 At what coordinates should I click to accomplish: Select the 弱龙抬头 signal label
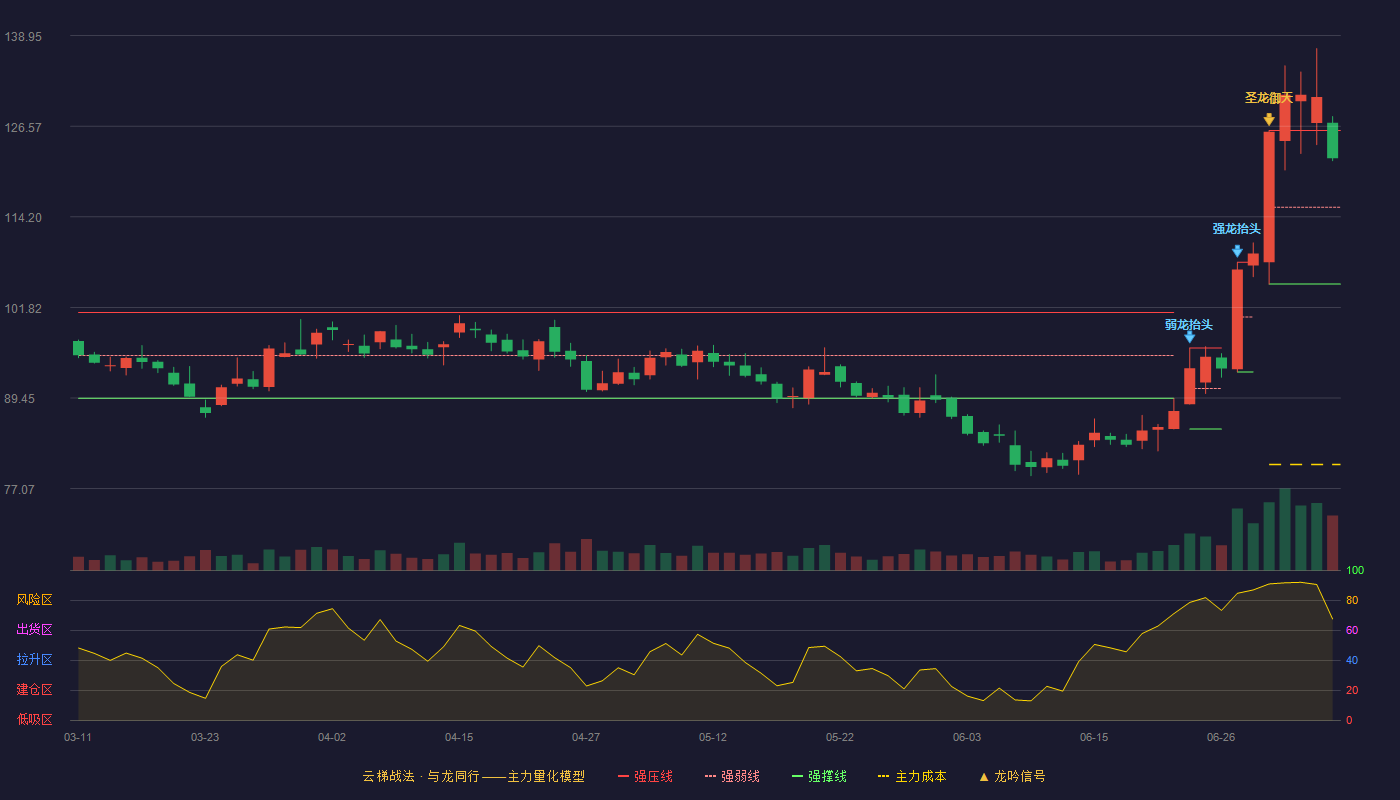[x=1189, y=325]
